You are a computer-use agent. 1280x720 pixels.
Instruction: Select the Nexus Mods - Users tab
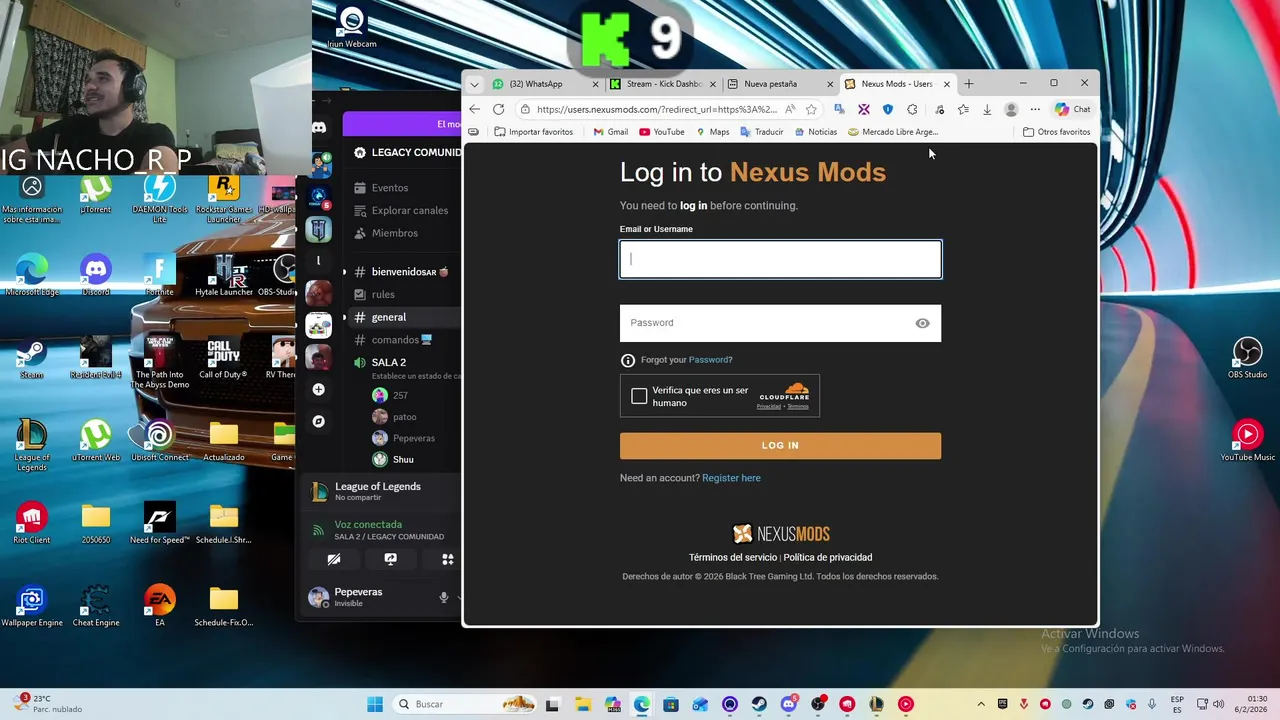point(896,84)
